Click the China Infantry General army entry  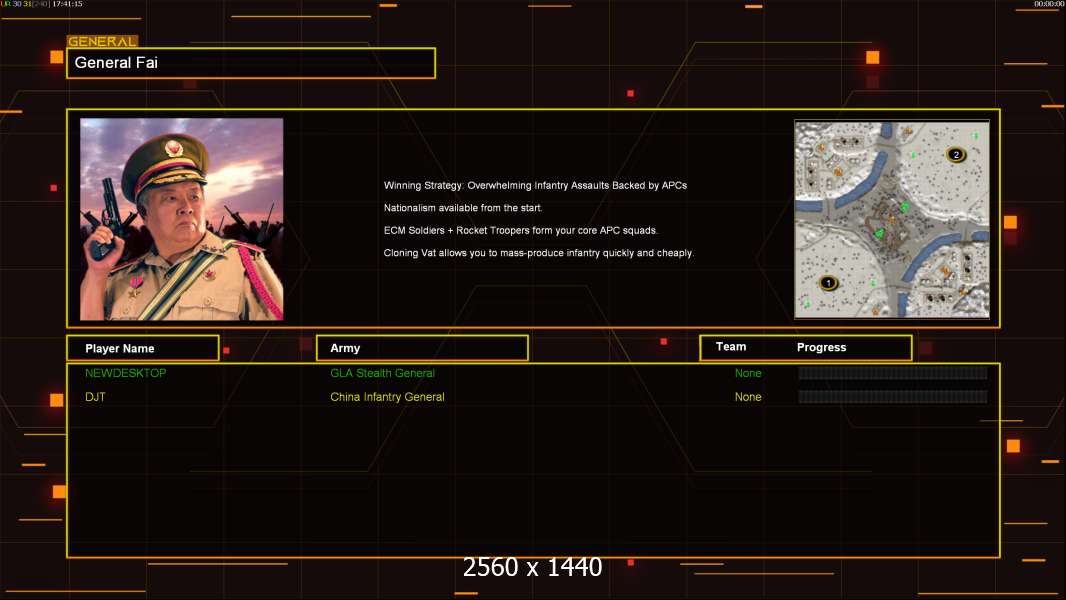(388, 397)
